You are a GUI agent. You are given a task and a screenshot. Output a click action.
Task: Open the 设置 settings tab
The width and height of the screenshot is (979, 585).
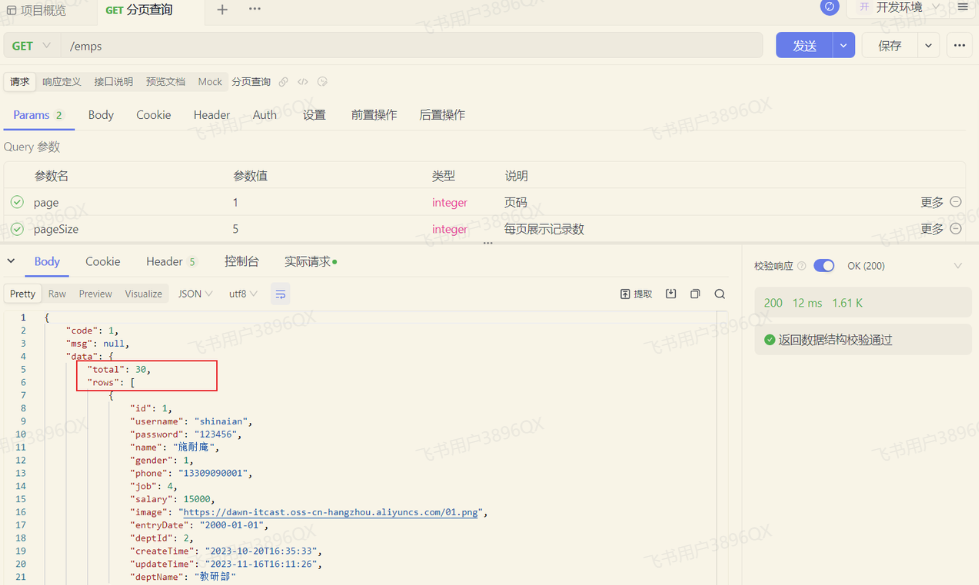click(314, 115)
